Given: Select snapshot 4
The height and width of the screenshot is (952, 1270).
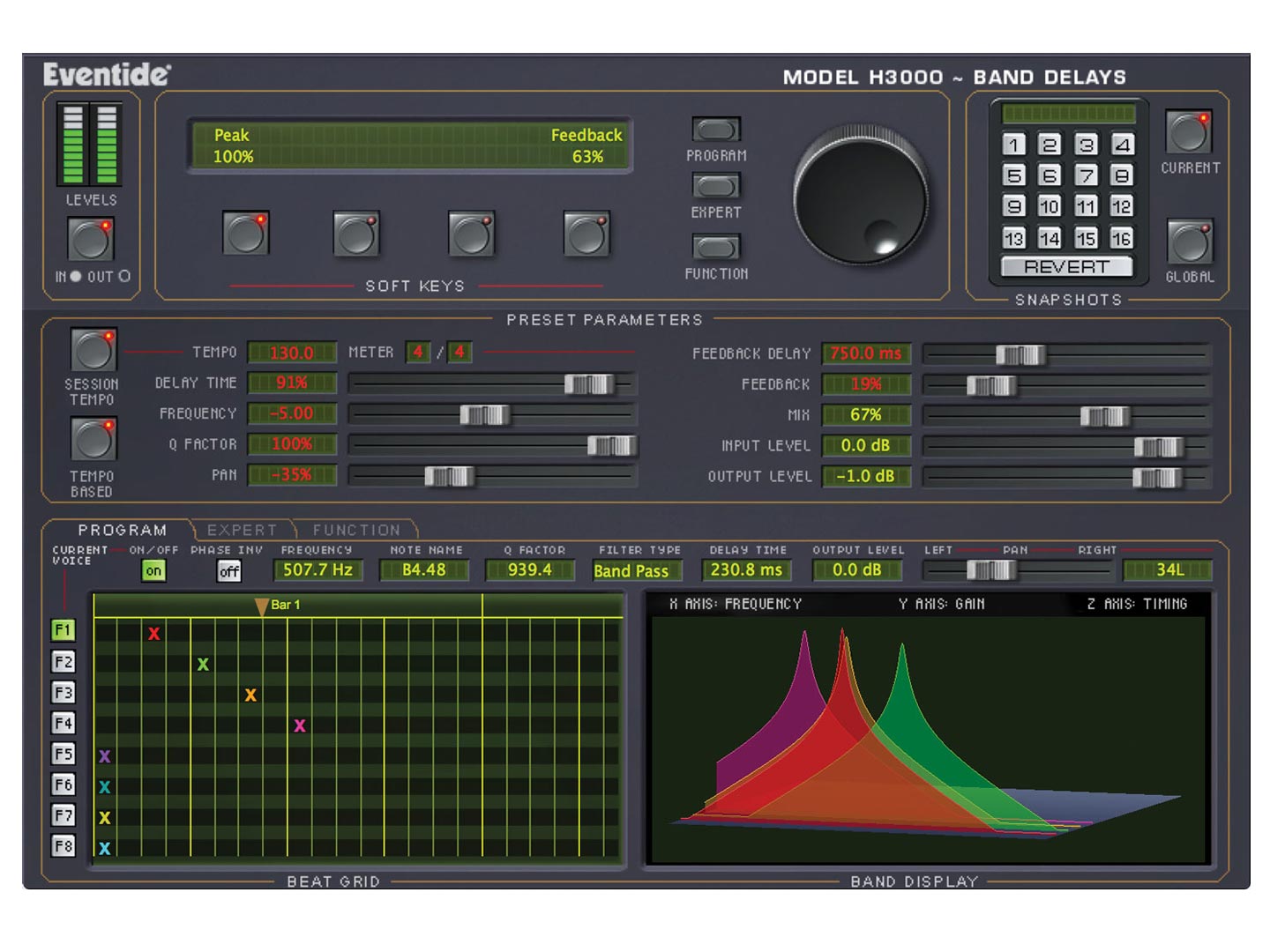Looking at the screenshot, I should point(1122,145).
